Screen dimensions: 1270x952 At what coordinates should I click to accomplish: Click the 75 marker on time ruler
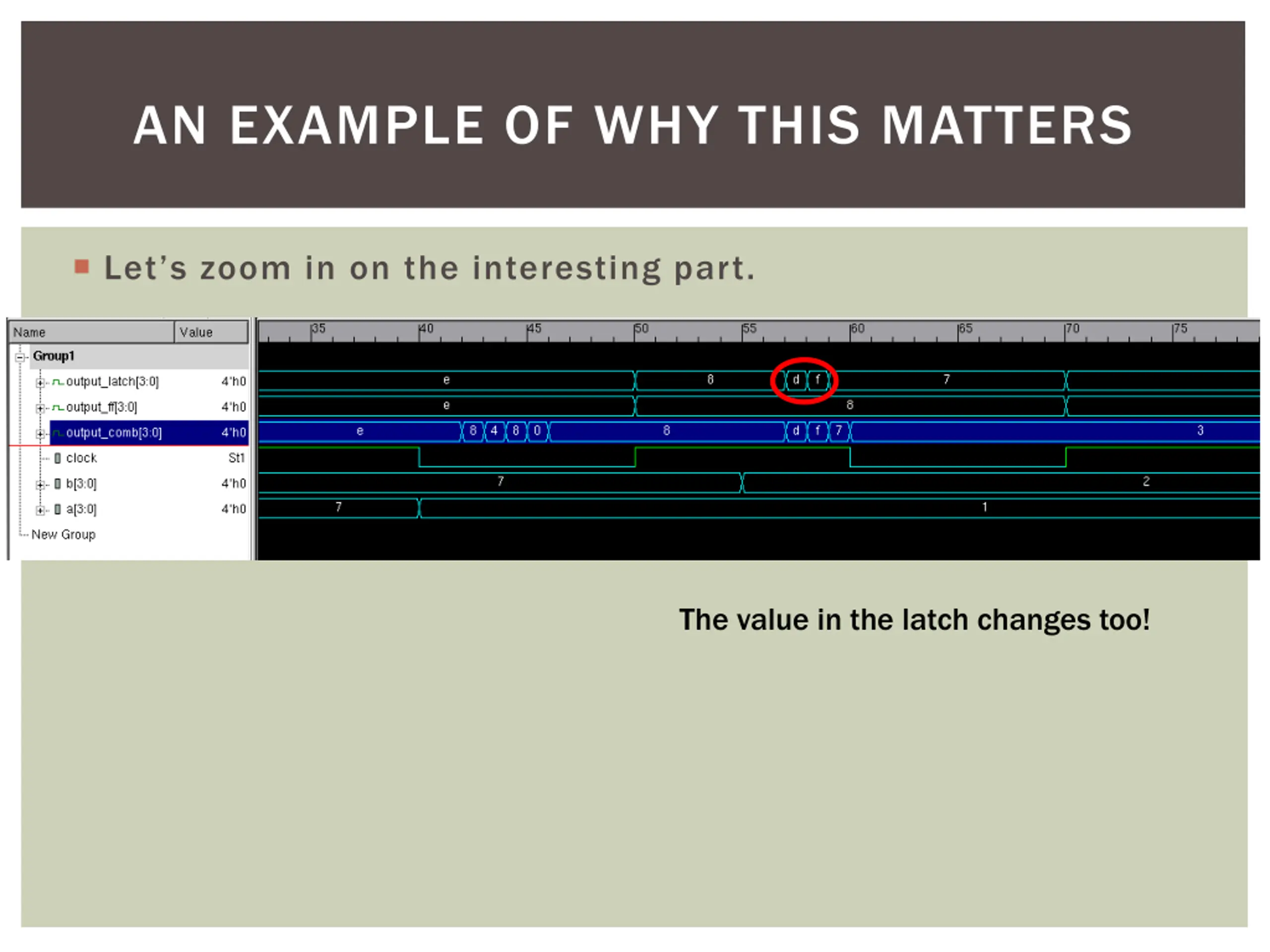(x=1180, y=329)
